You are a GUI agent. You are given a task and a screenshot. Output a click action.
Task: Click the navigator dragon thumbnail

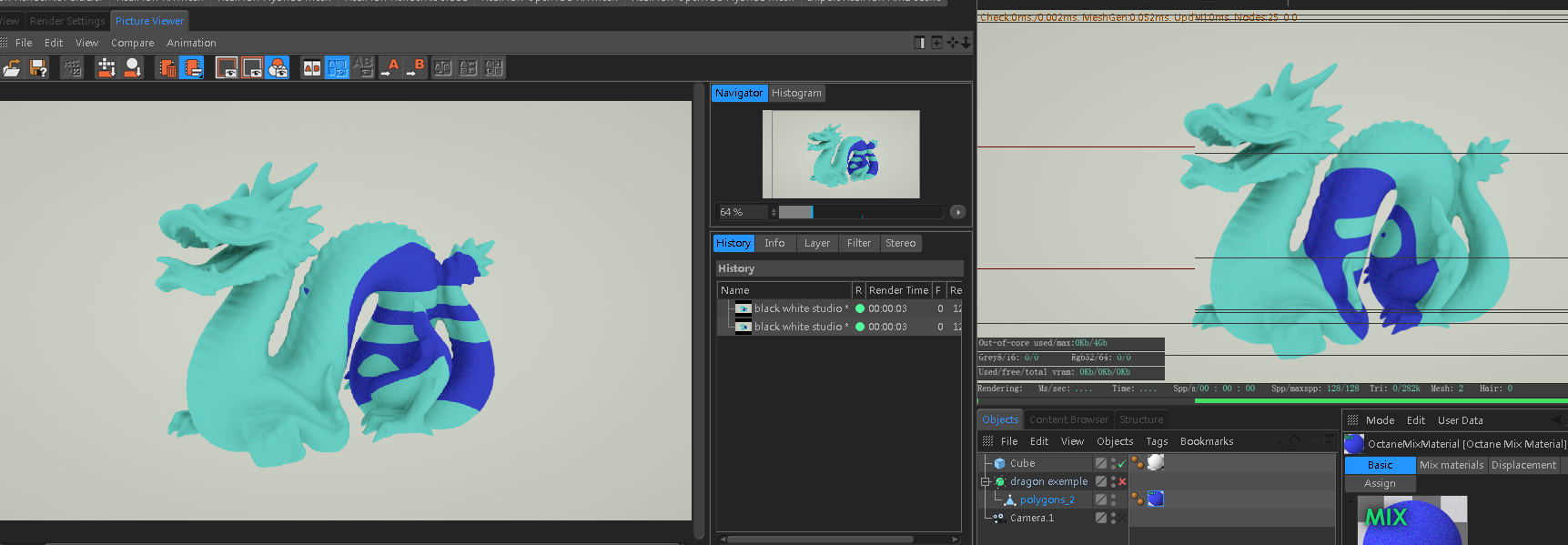tap(841, 155)
